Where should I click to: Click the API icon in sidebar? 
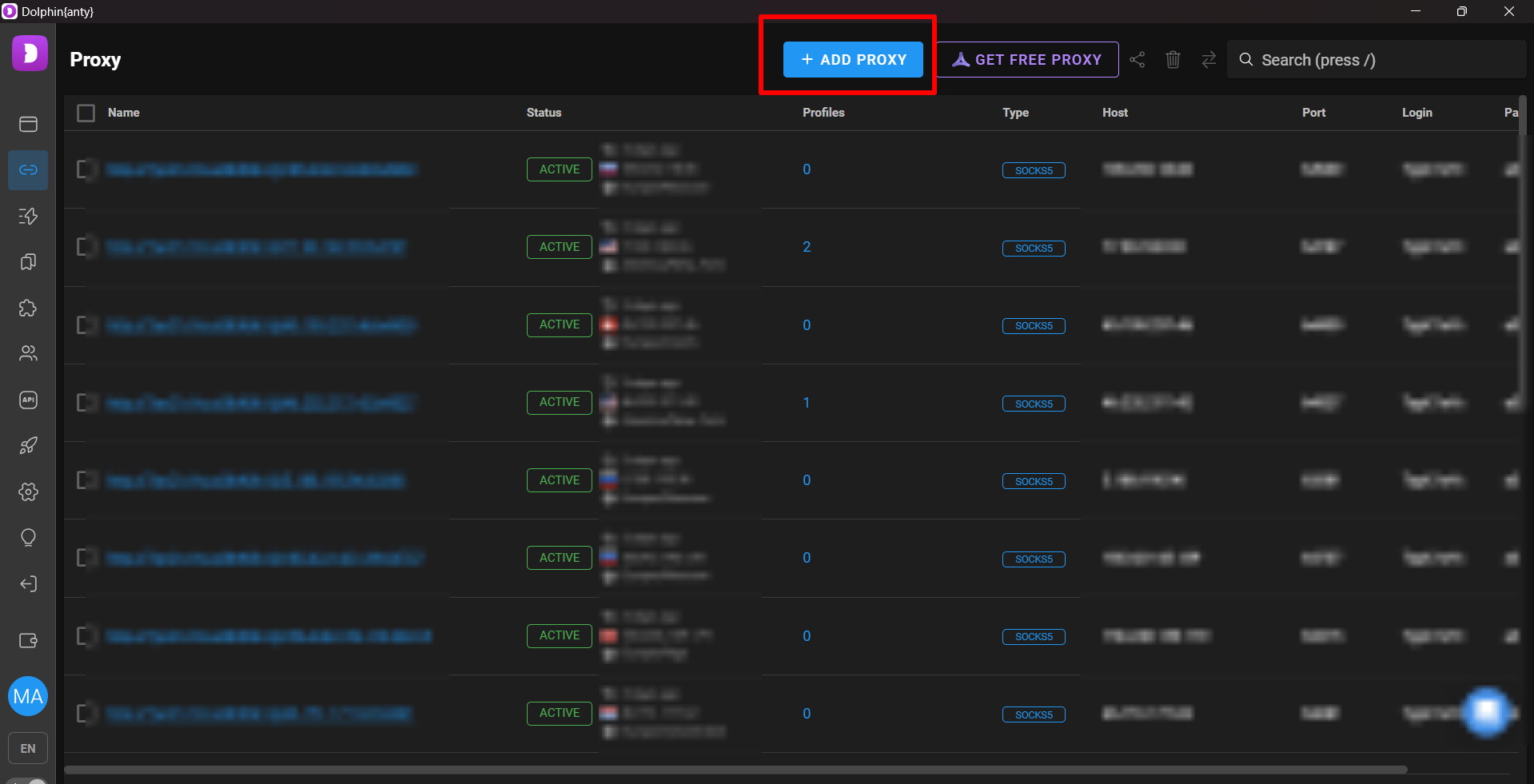pos(28,400)
